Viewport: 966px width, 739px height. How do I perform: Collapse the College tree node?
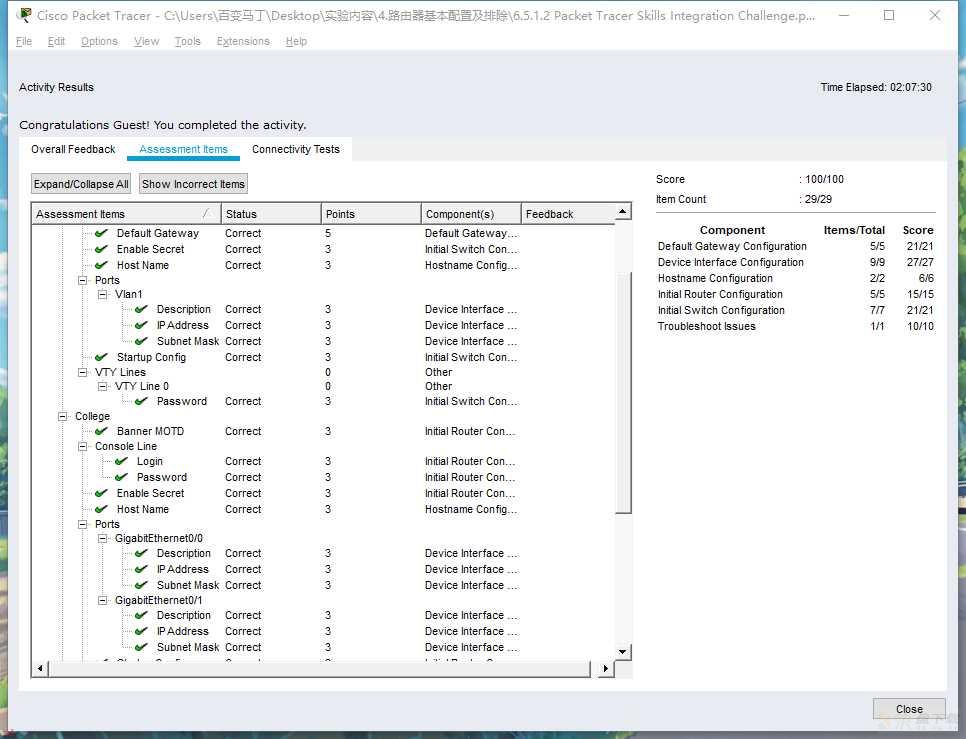click(63, 416)
